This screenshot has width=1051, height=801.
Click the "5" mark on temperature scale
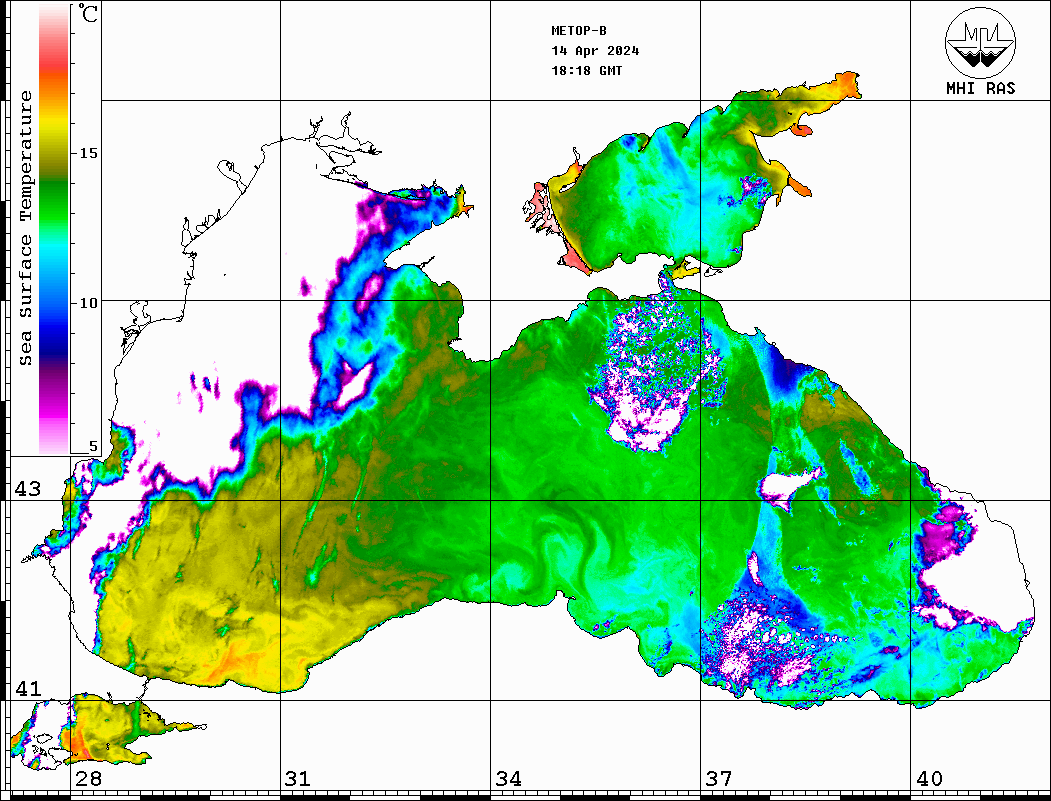click(x=93, y=446)
